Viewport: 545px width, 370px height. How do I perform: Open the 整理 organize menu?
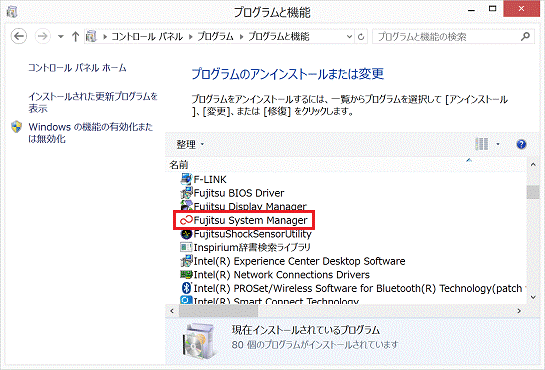(x=190, y=144)
